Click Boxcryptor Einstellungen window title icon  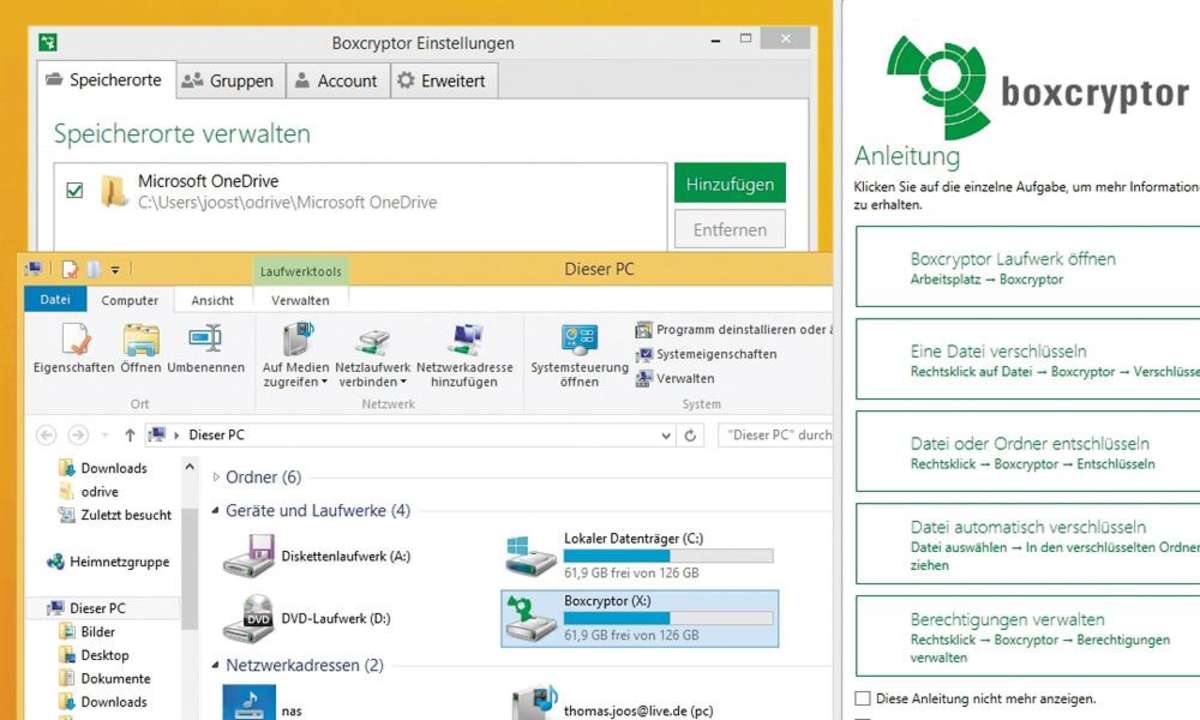(48, 42)
